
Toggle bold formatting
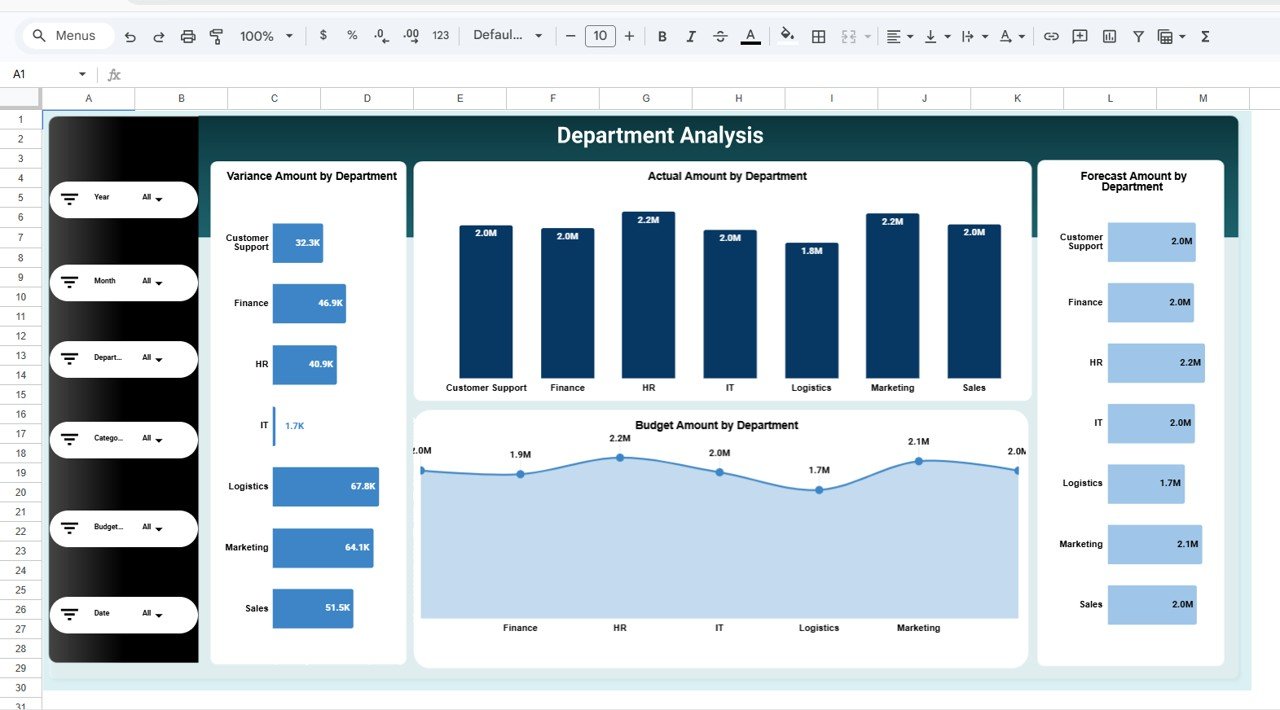point(662,35)
